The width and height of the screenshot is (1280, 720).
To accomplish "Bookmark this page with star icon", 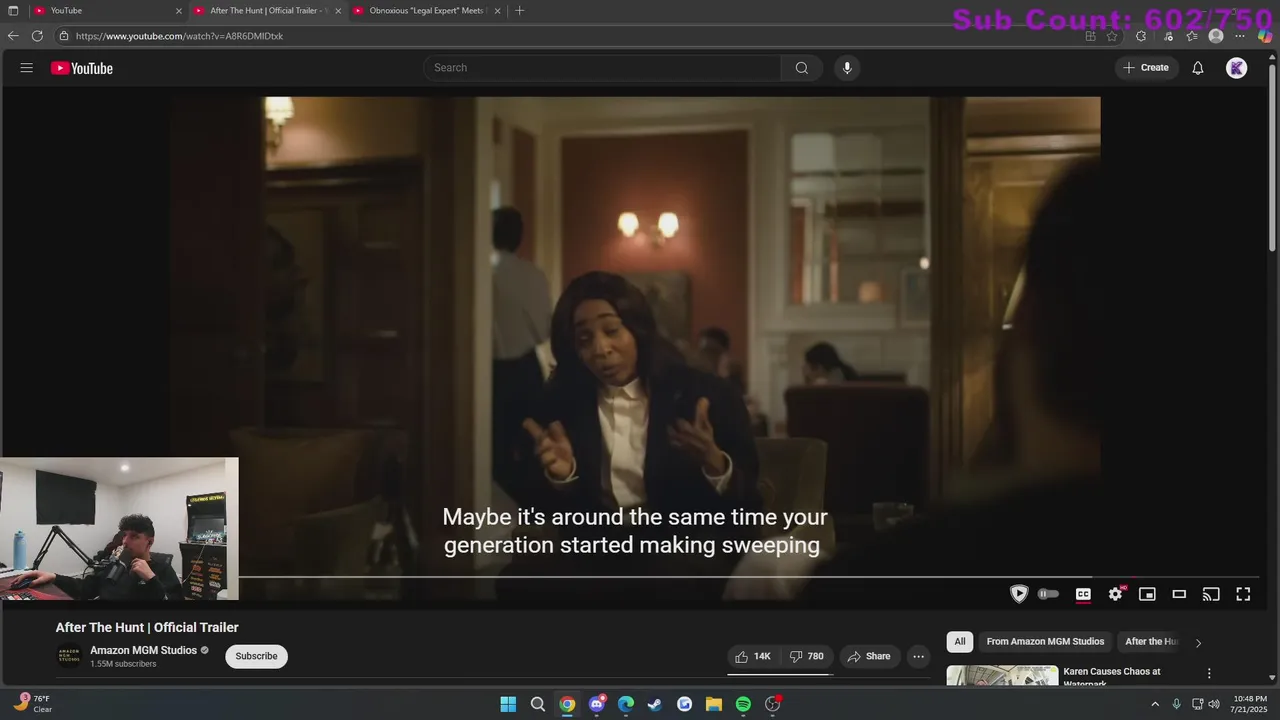I will (1112, 36).
